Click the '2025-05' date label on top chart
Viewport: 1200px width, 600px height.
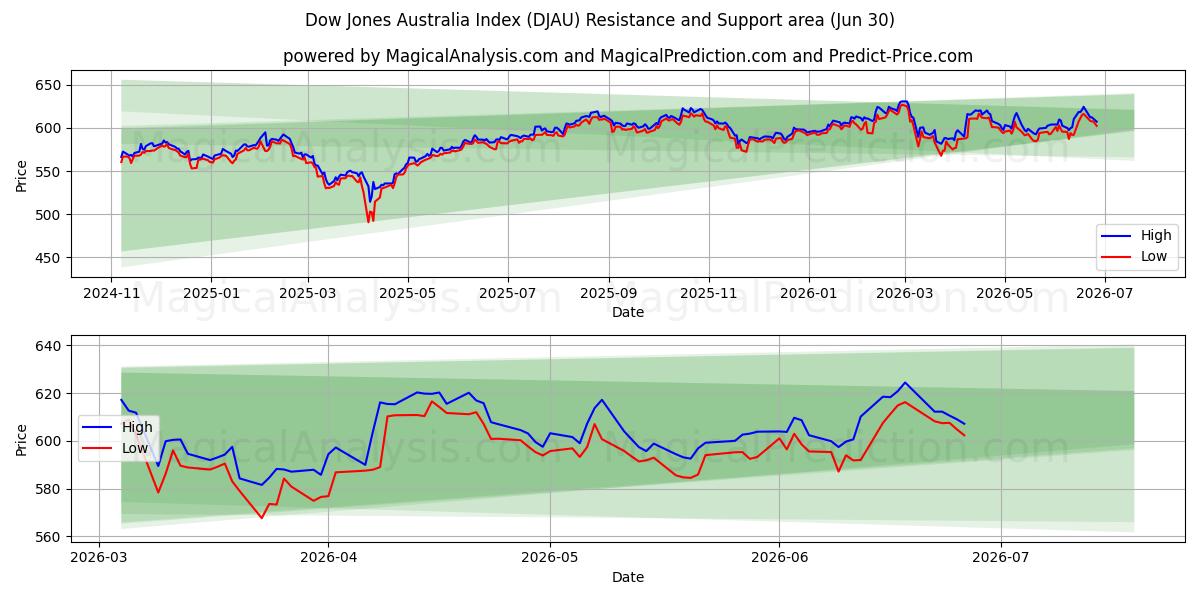click(408, 294)
